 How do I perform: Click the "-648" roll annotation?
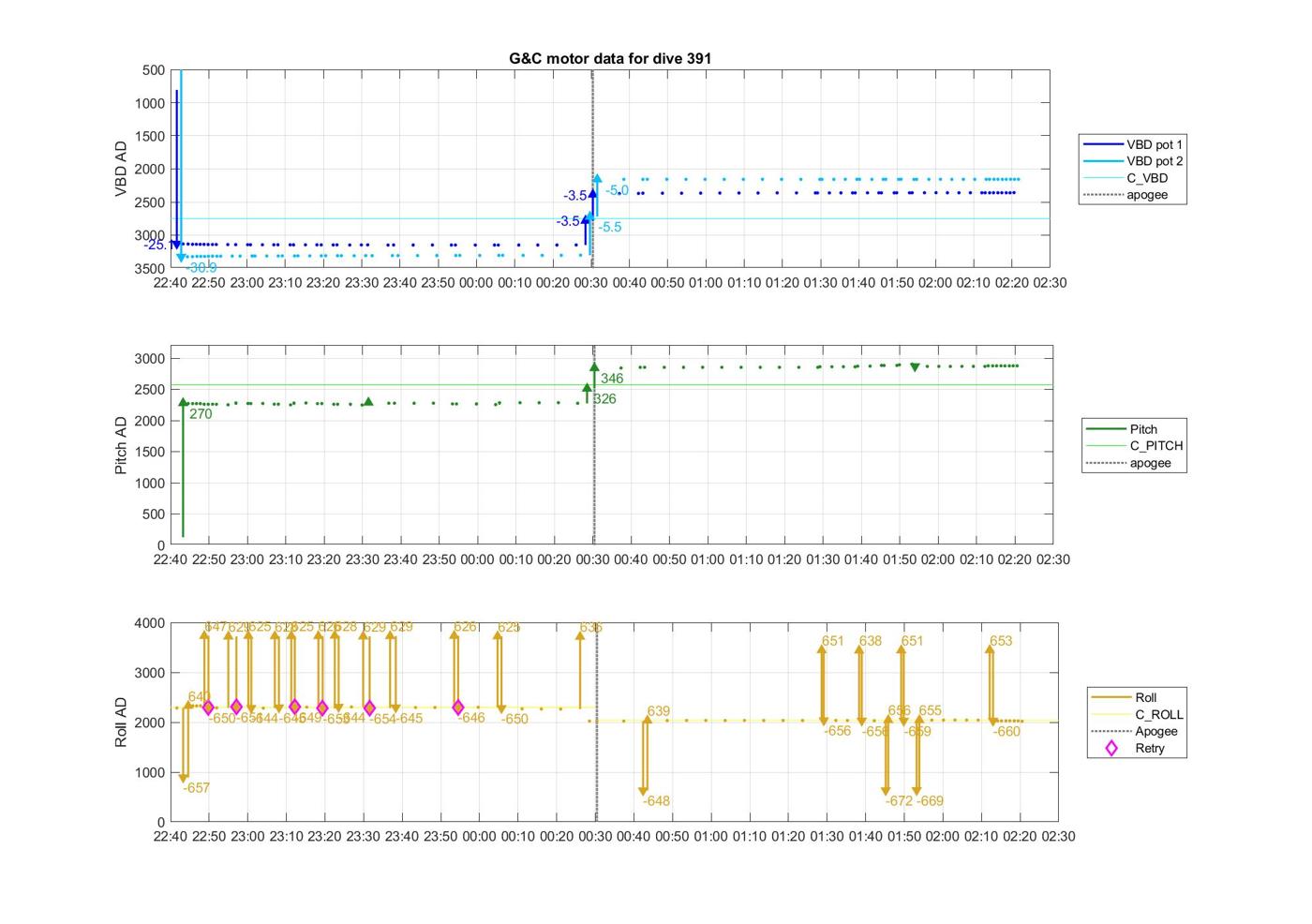coord(656,801)
